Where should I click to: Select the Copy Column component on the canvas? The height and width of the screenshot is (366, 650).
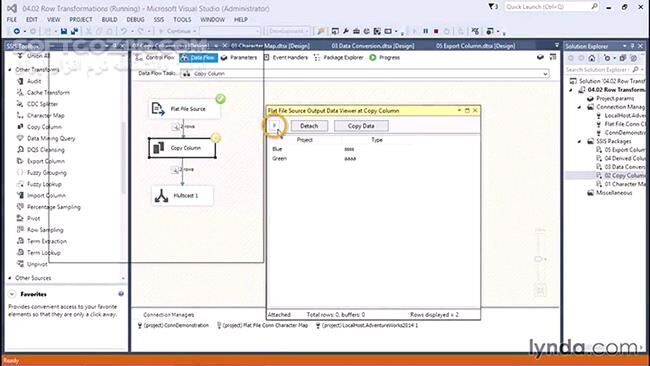182,148
